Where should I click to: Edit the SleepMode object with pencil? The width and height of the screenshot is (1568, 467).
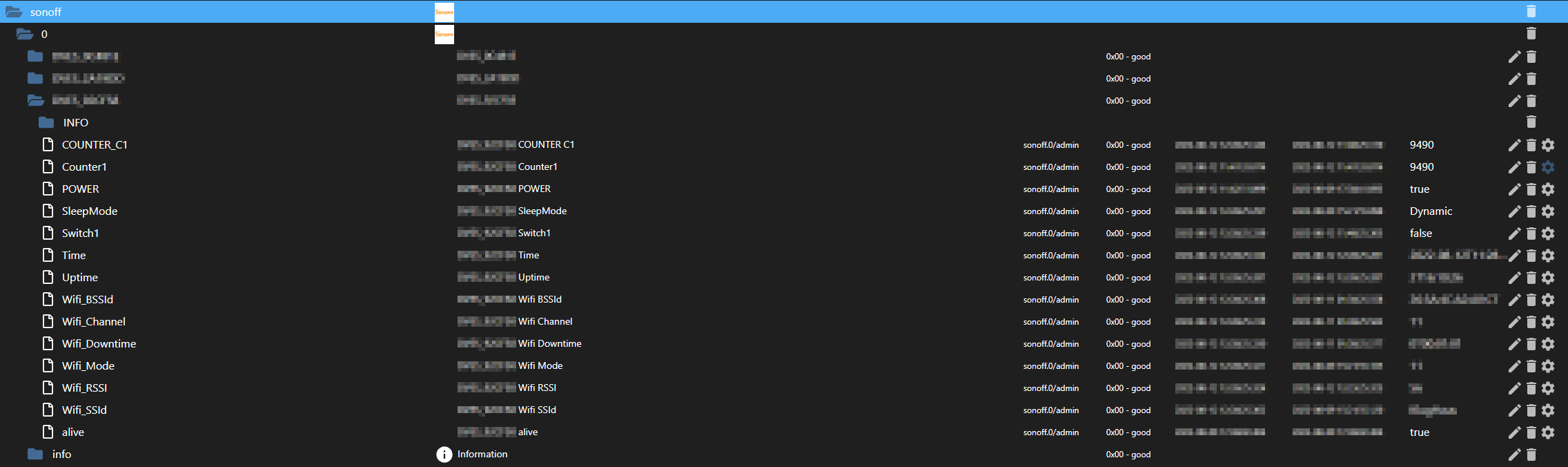point(1514,211)
